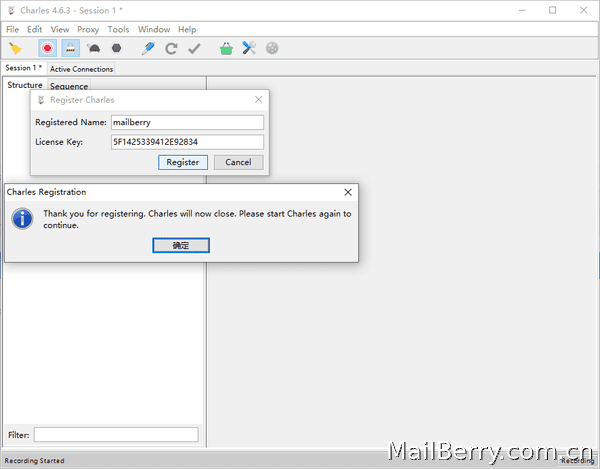Click the Validate checkmark icon

coord(194,49)
